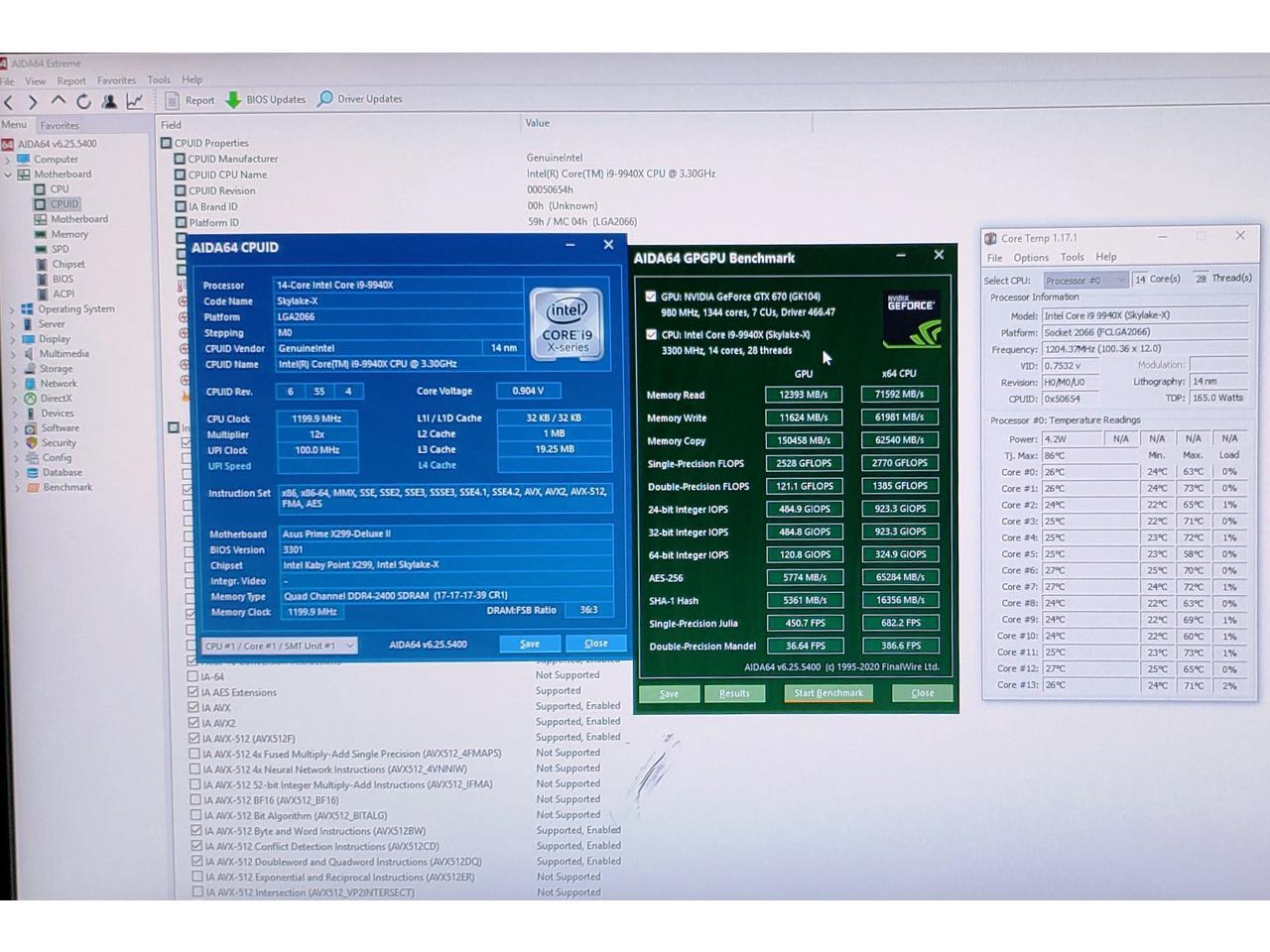Open Options menu in Core Temp

(1031, 258)
